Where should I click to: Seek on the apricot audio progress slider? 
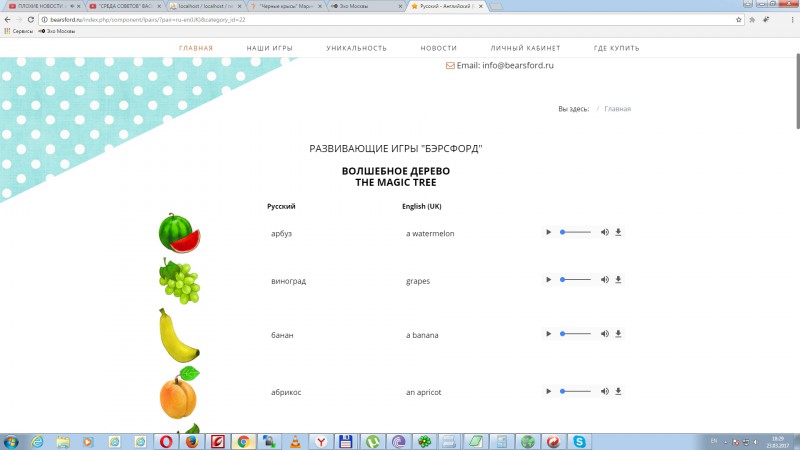click(576, 391)
